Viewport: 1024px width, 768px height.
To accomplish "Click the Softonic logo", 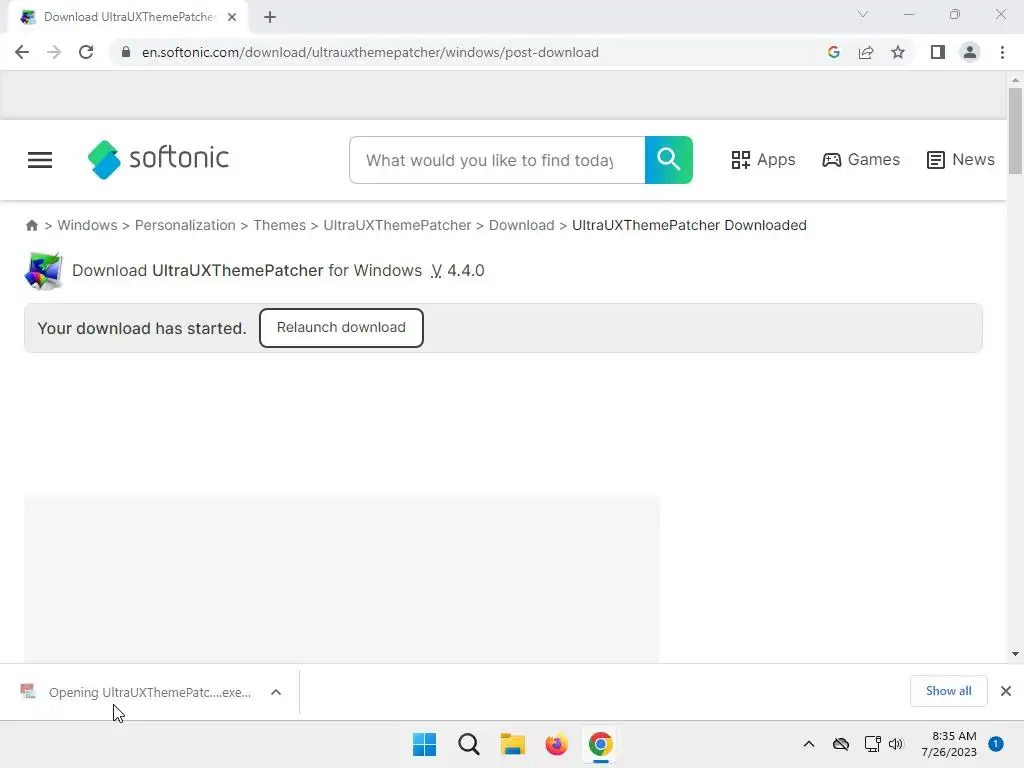I will point(158,159).
